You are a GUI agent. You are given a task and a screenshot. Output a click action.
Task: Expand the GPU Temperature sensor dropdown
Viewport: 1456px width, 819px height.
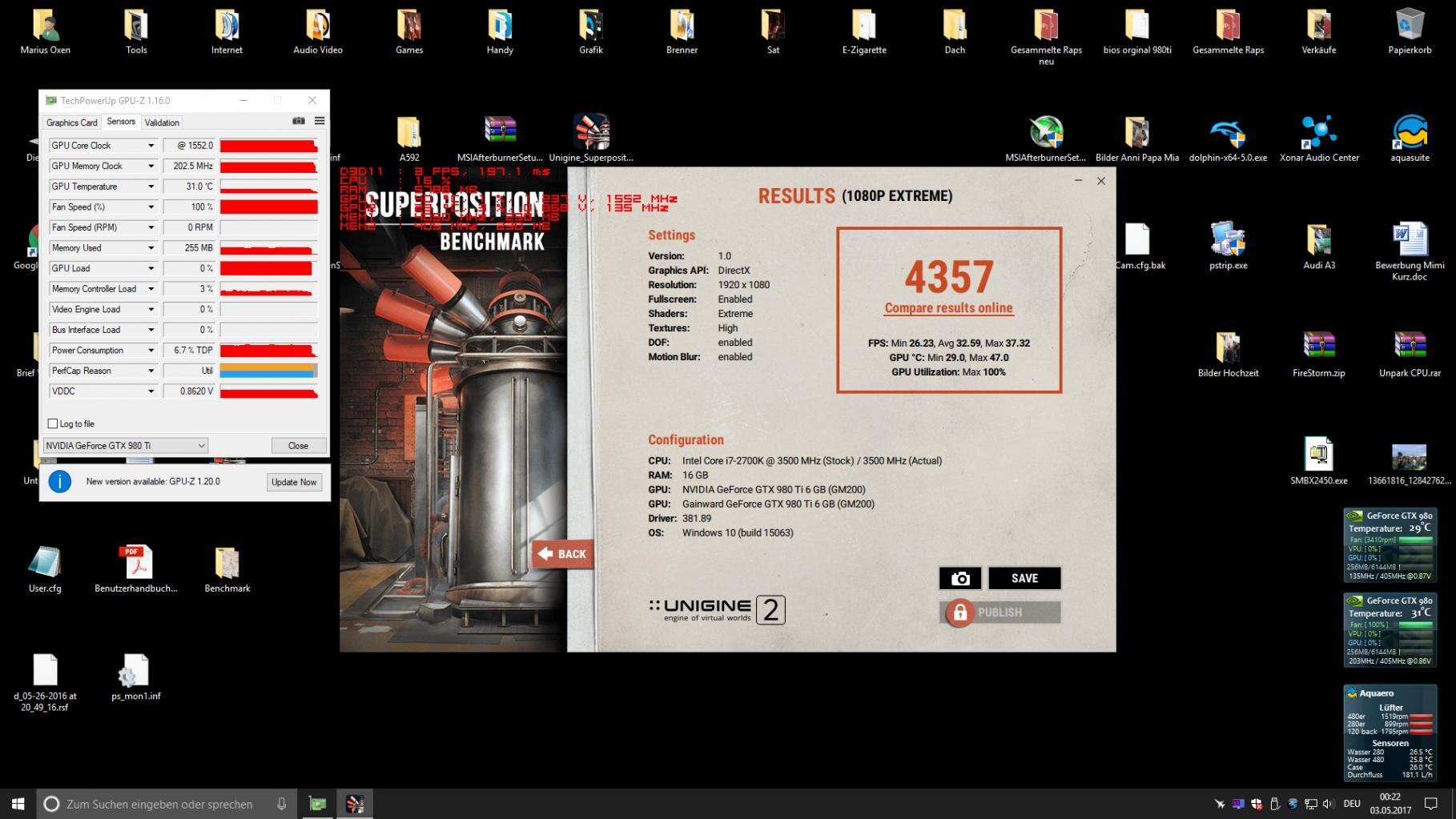[x=151, y=187]
